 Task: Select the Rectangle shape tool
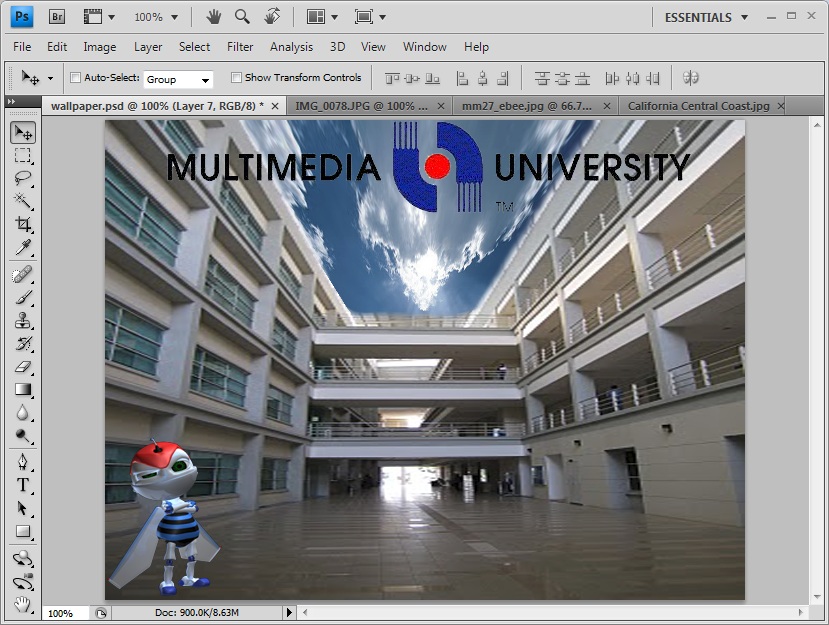[x=23, y=531]
